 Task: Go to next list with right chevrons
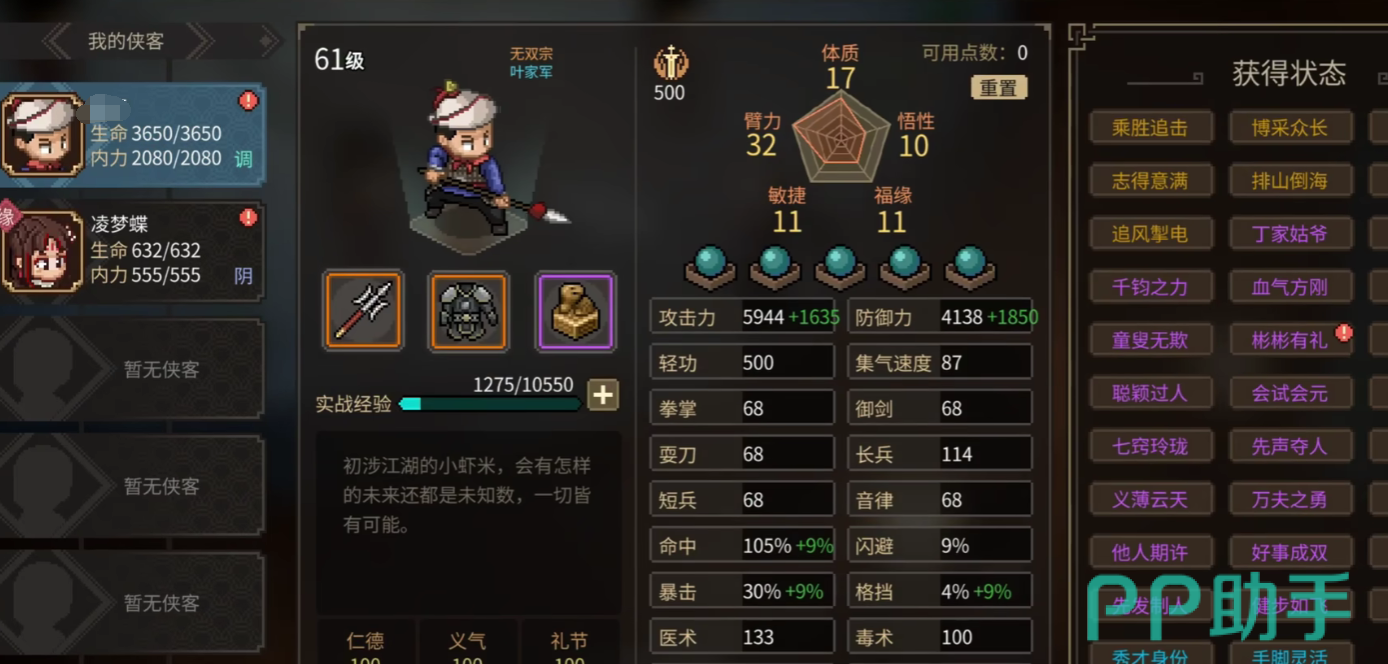(199, 42)
